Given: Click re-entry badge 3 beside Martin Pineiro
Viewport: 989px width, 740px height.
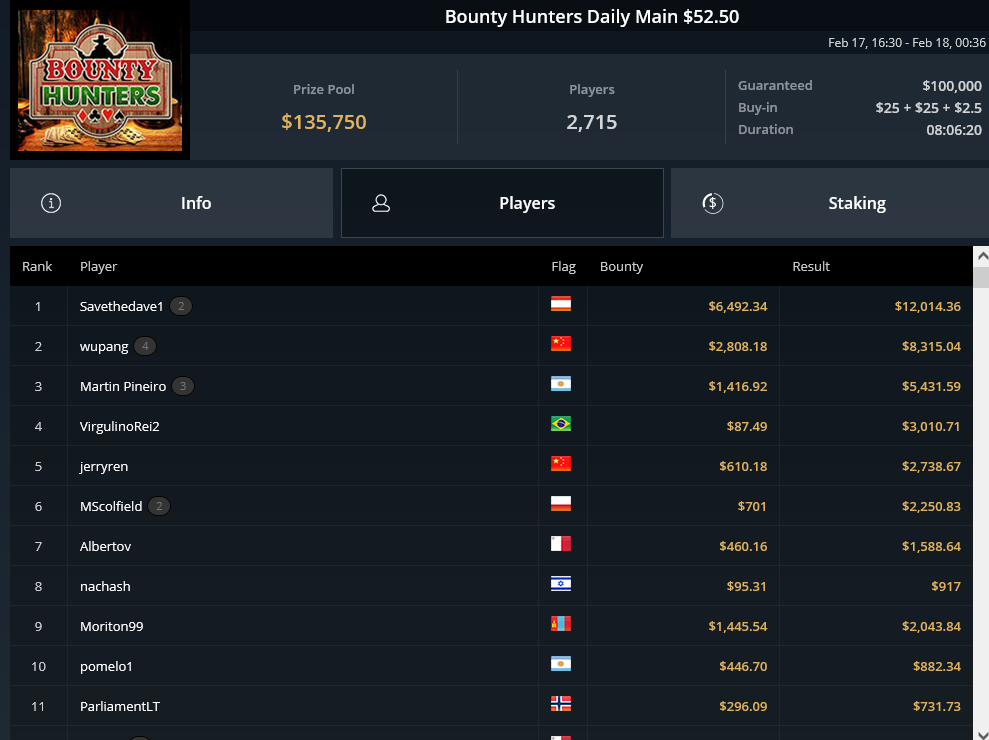Looking at the screenshot, I should 183,386.
